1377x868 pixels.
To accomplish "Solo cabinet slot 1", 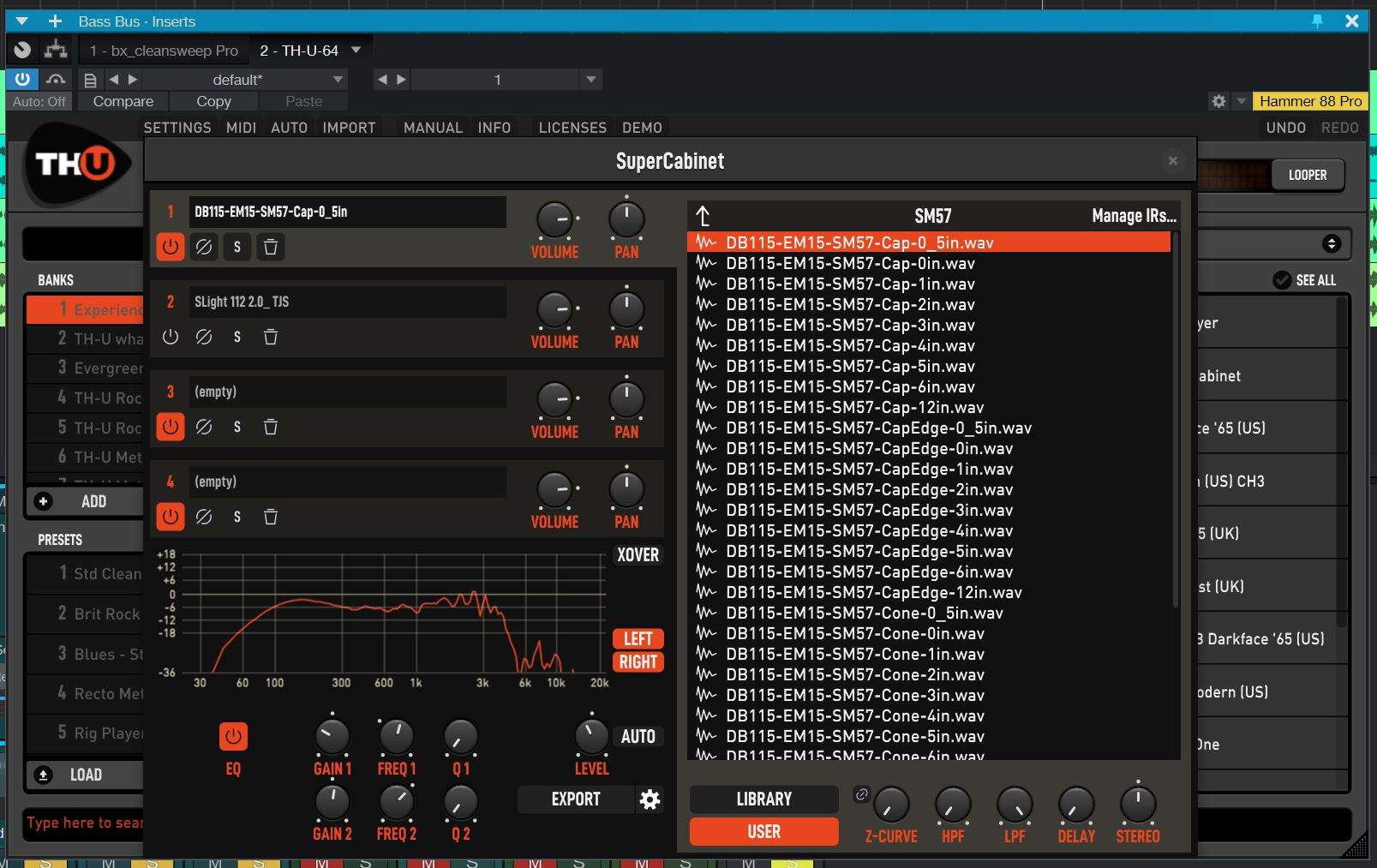I will point(237,248).
